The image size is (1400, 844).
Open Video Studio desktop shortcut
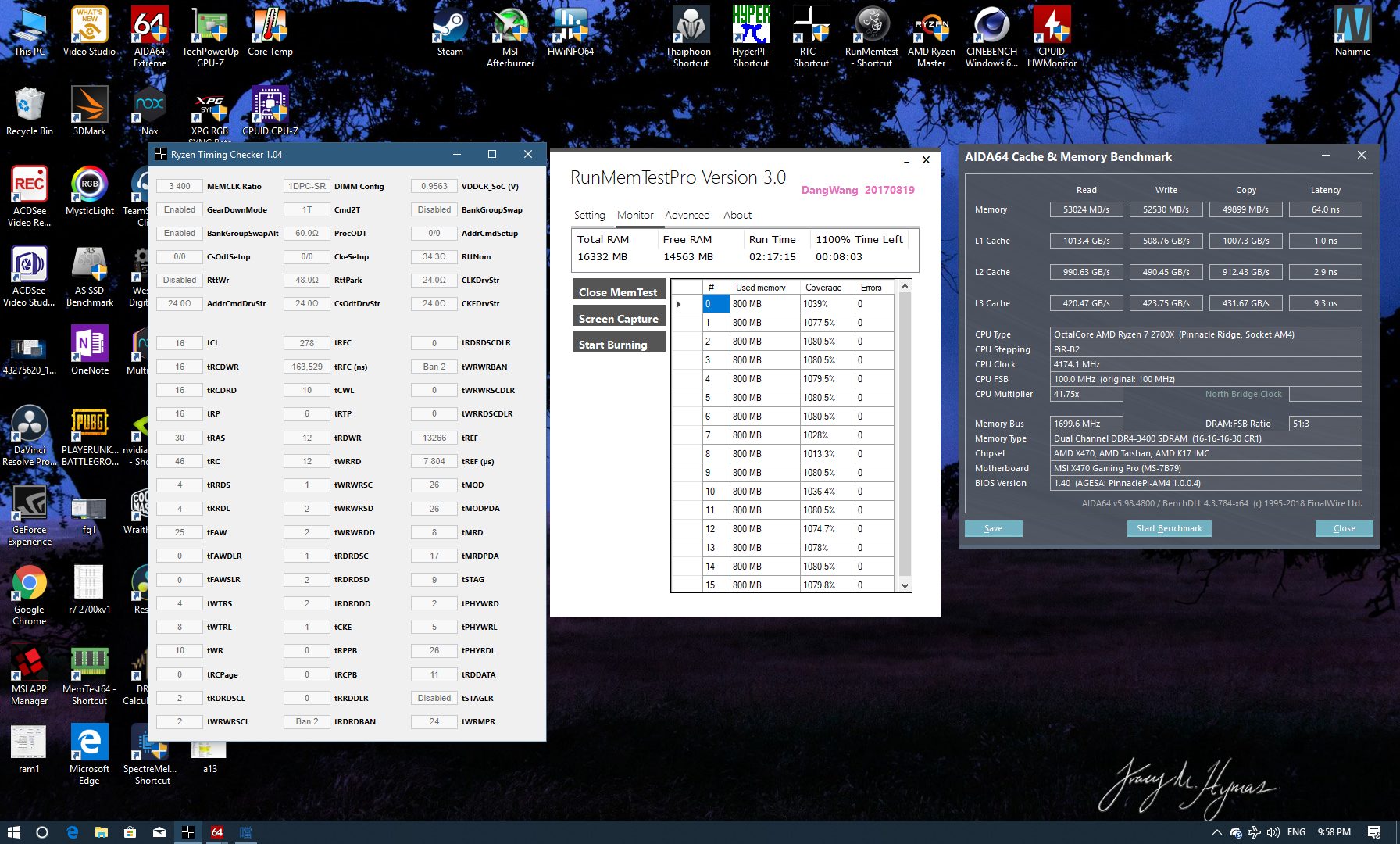(89, 31)
